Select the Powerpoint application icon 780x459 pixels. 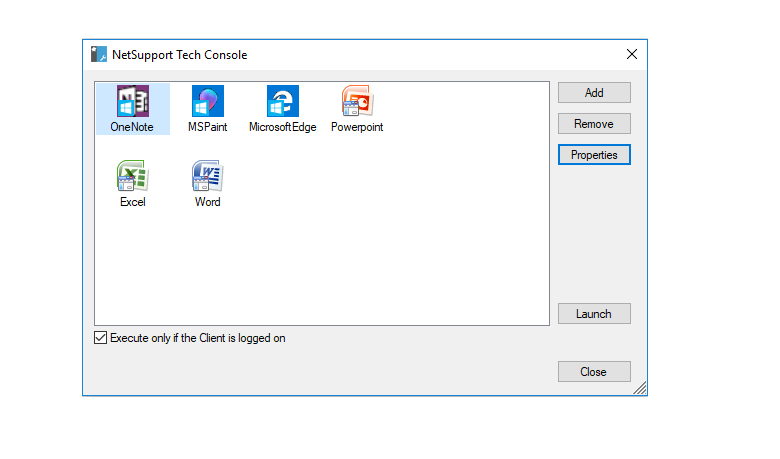tap(357, 102)
